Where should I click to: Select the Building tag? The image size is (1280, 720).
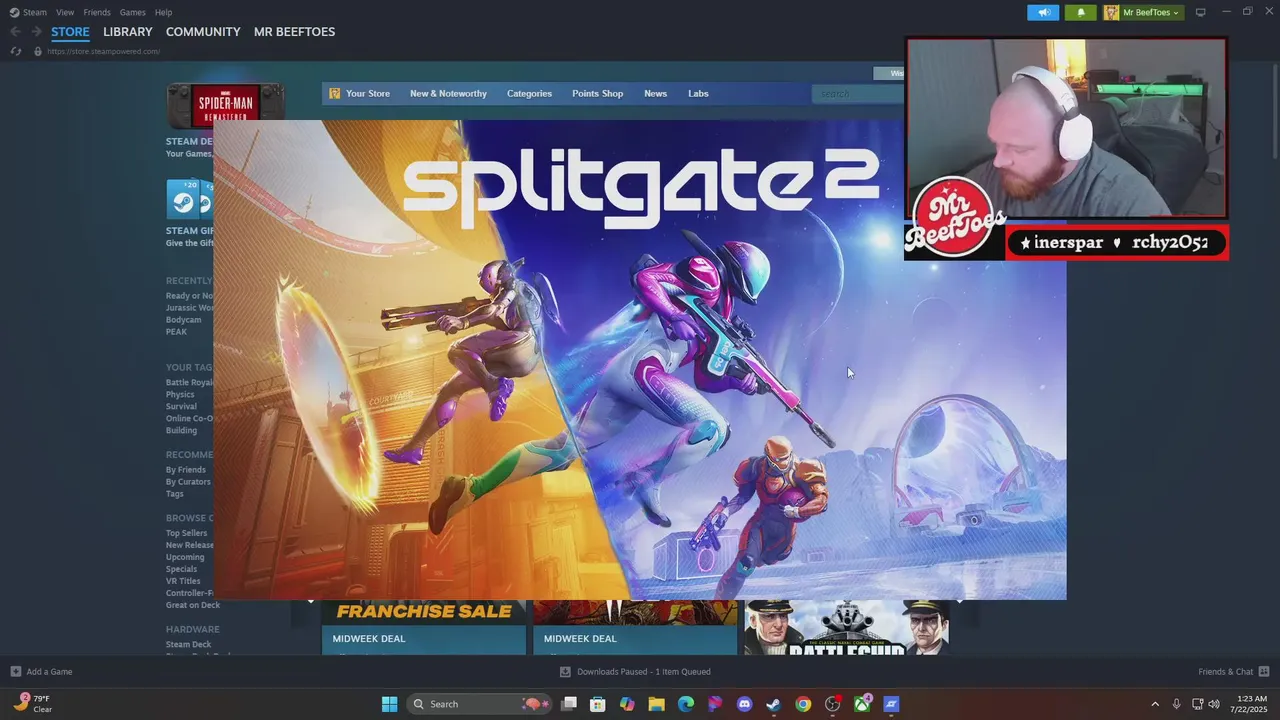point(181,430)
